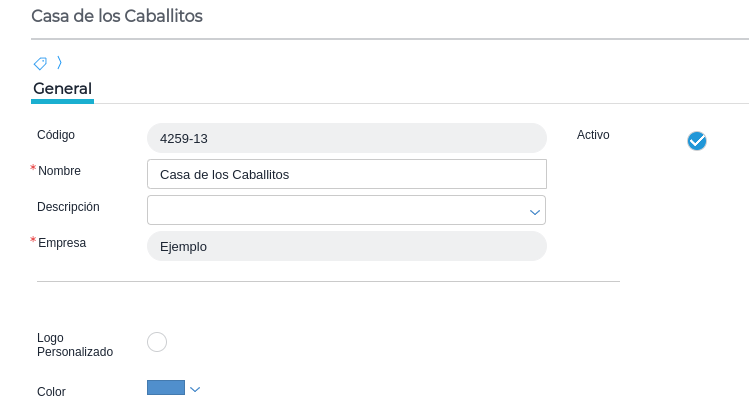Click the Nombre required field label

pos(59,171)
